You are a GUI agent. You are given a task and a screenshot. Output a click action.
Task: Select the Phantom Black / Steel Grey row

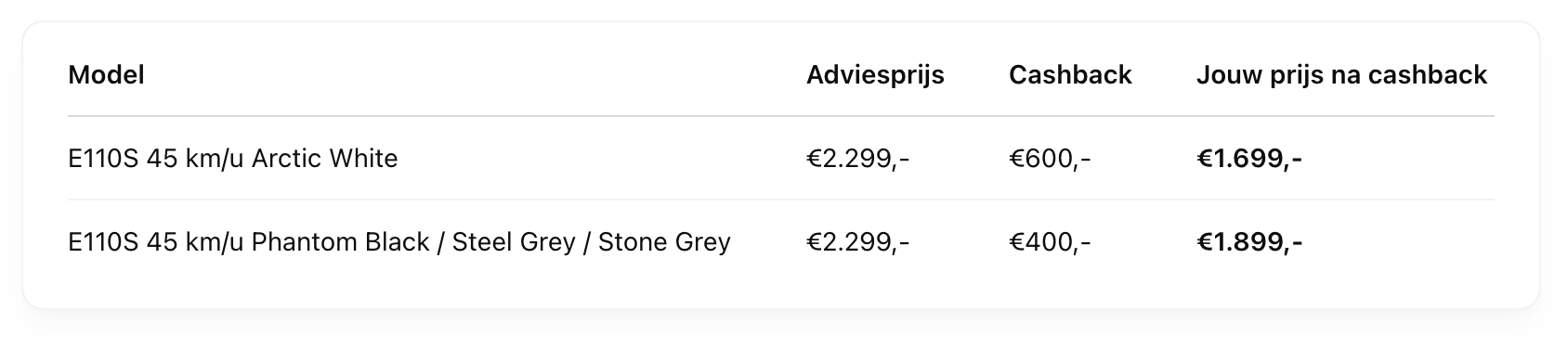(x=781, y=242)
